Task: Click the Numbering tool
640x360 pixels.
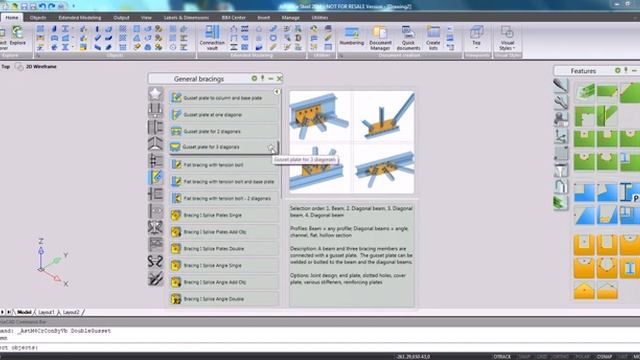Action: (351, 36)
